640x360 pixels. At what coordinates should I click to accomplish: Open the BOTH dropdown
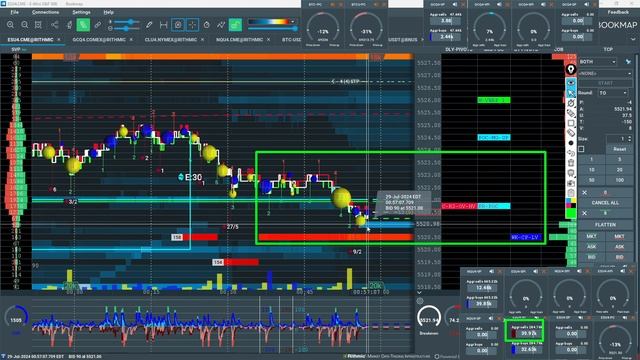click(x=598, y=62)
